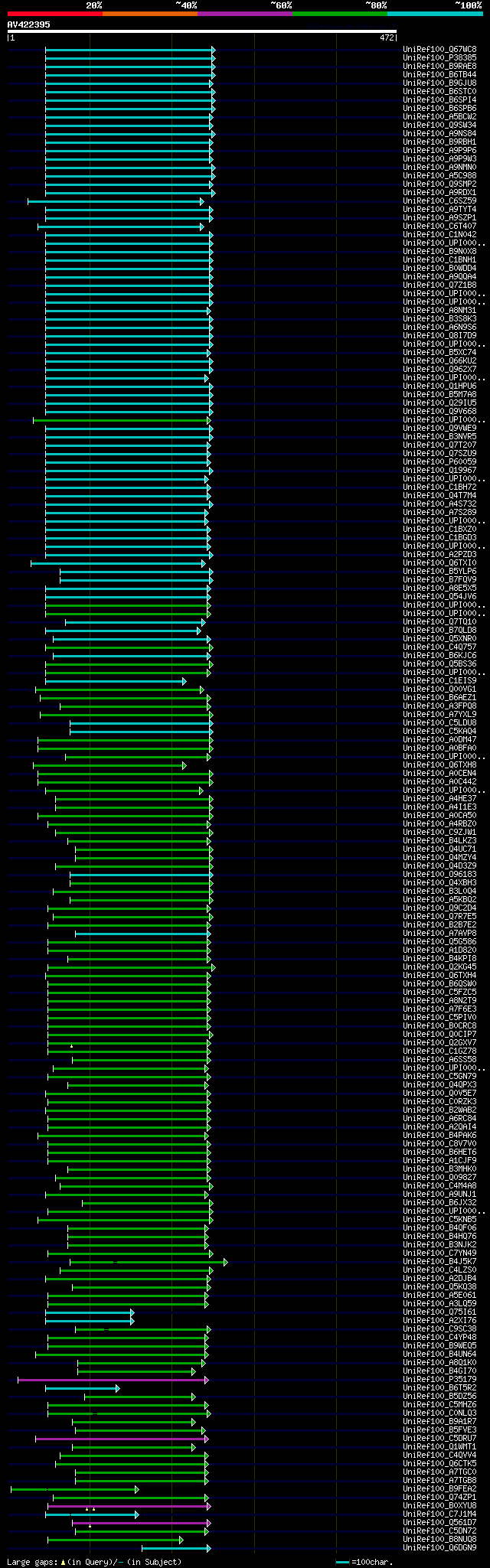Select the query name AV422395

[29, 24]
